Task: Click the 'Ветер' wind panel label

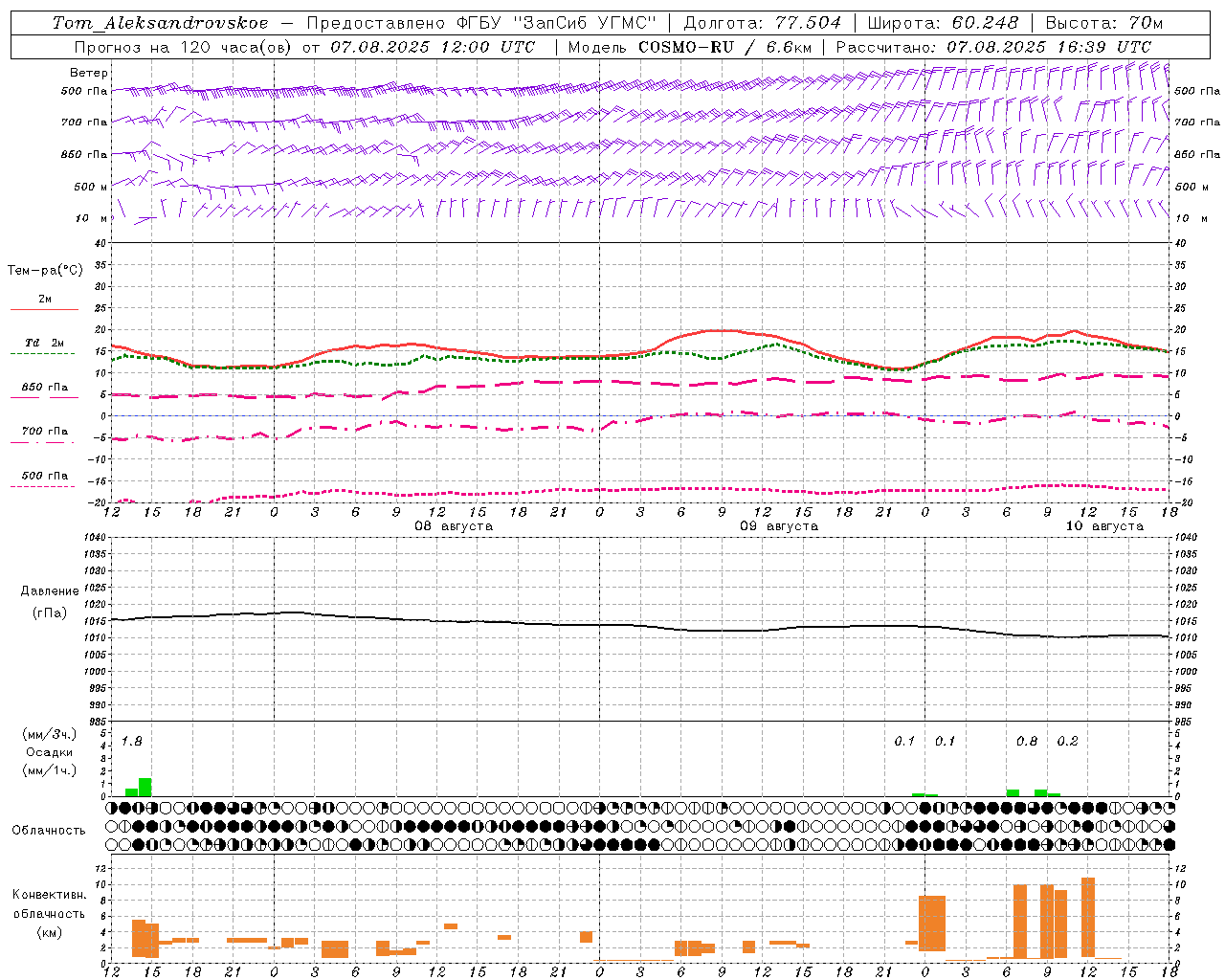Action: [x=89, y=73]
